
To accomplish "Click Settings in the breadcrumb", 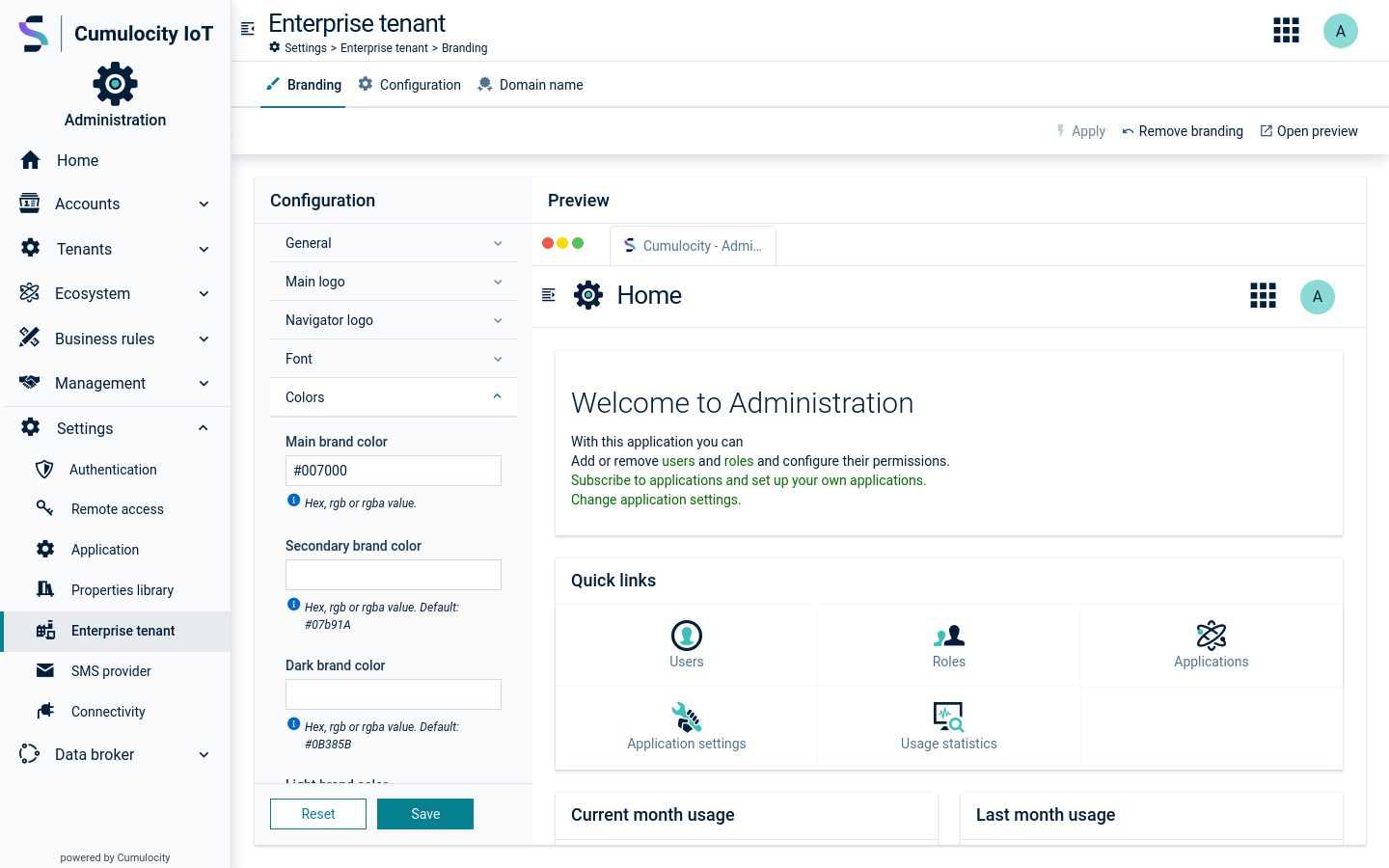I will 305,48.
